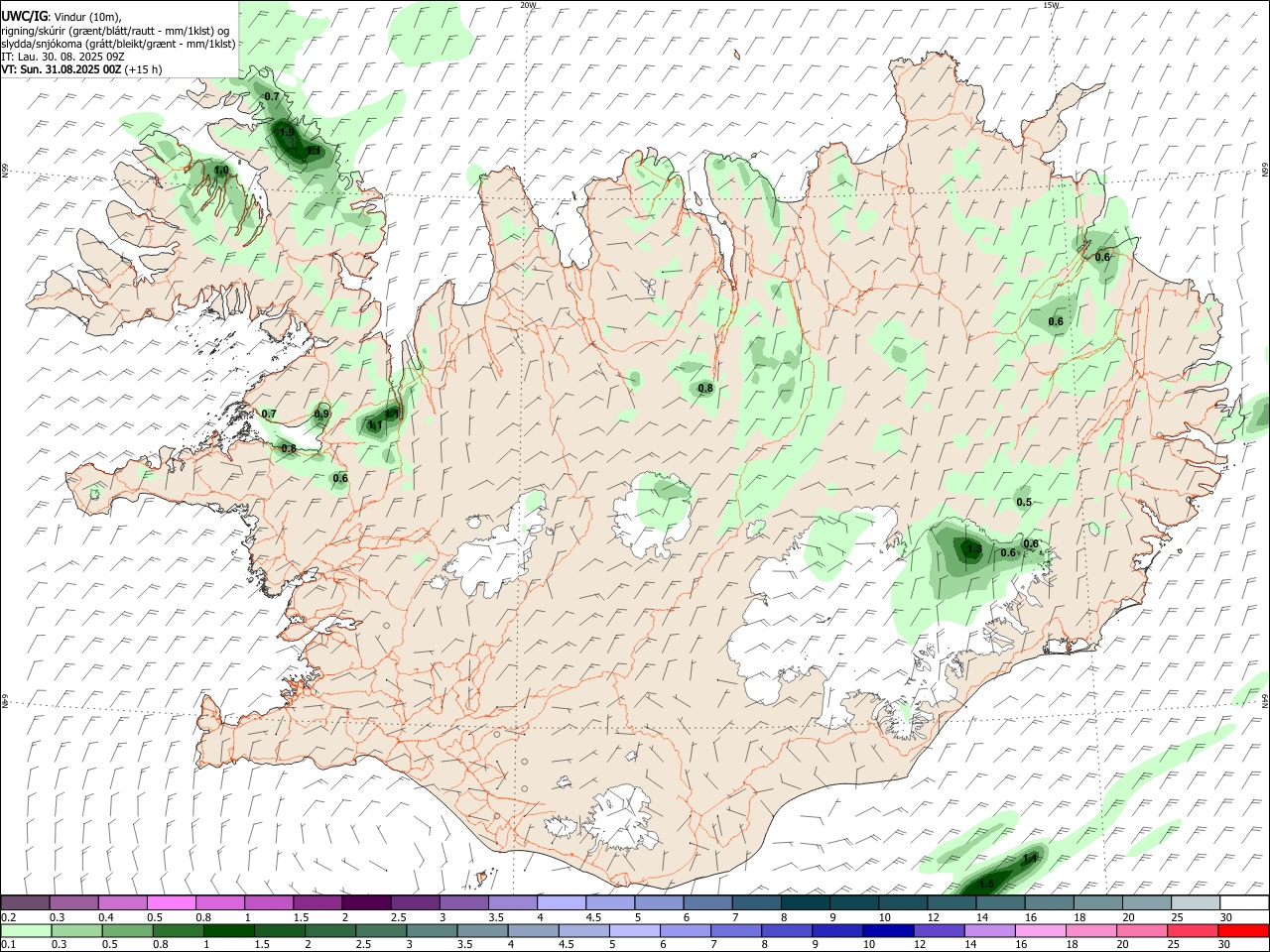The width and height of the screenshot is (1270, 952).
Task: Click the 1.5 map value offshore in the southeast
Action: [x=986, y=883]
